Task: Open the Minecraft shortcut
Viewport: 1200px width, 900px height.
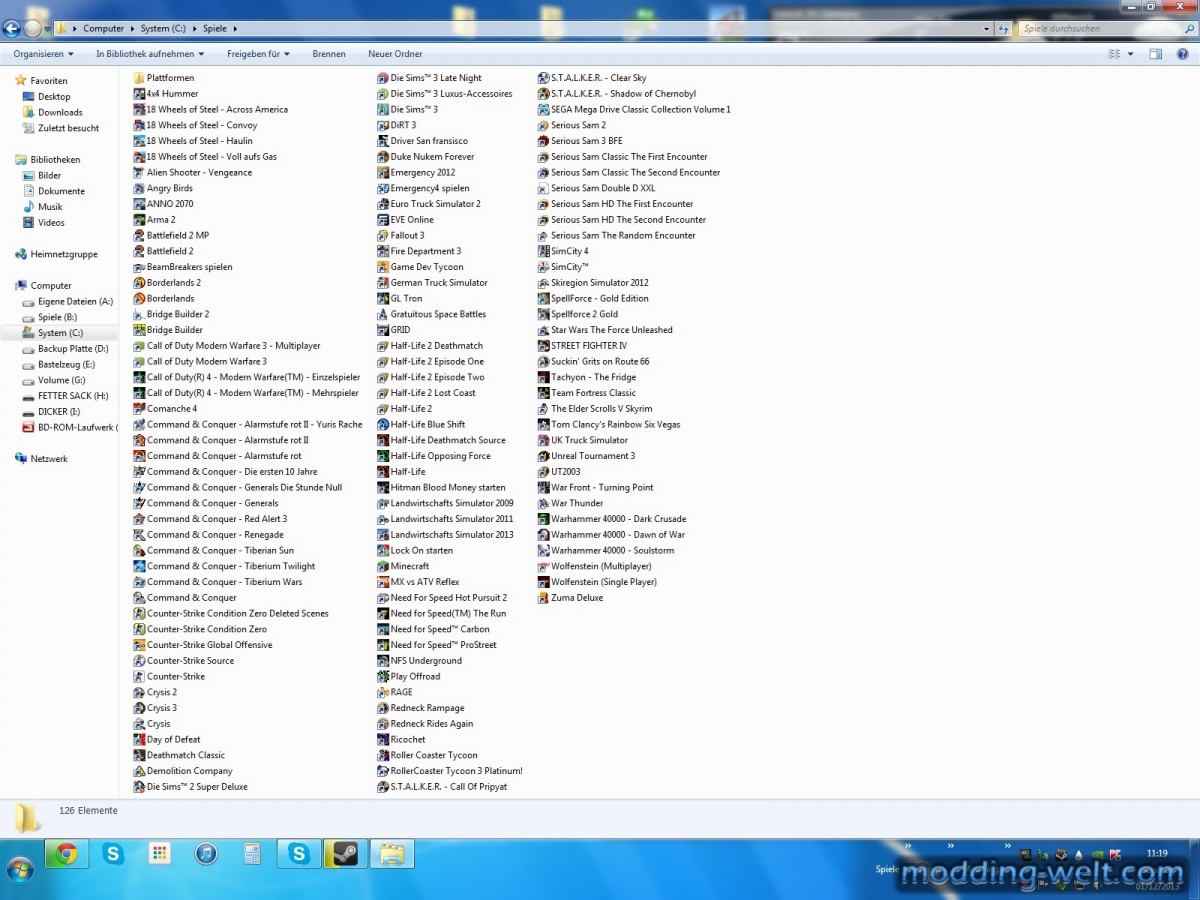Action: (409, 566)
